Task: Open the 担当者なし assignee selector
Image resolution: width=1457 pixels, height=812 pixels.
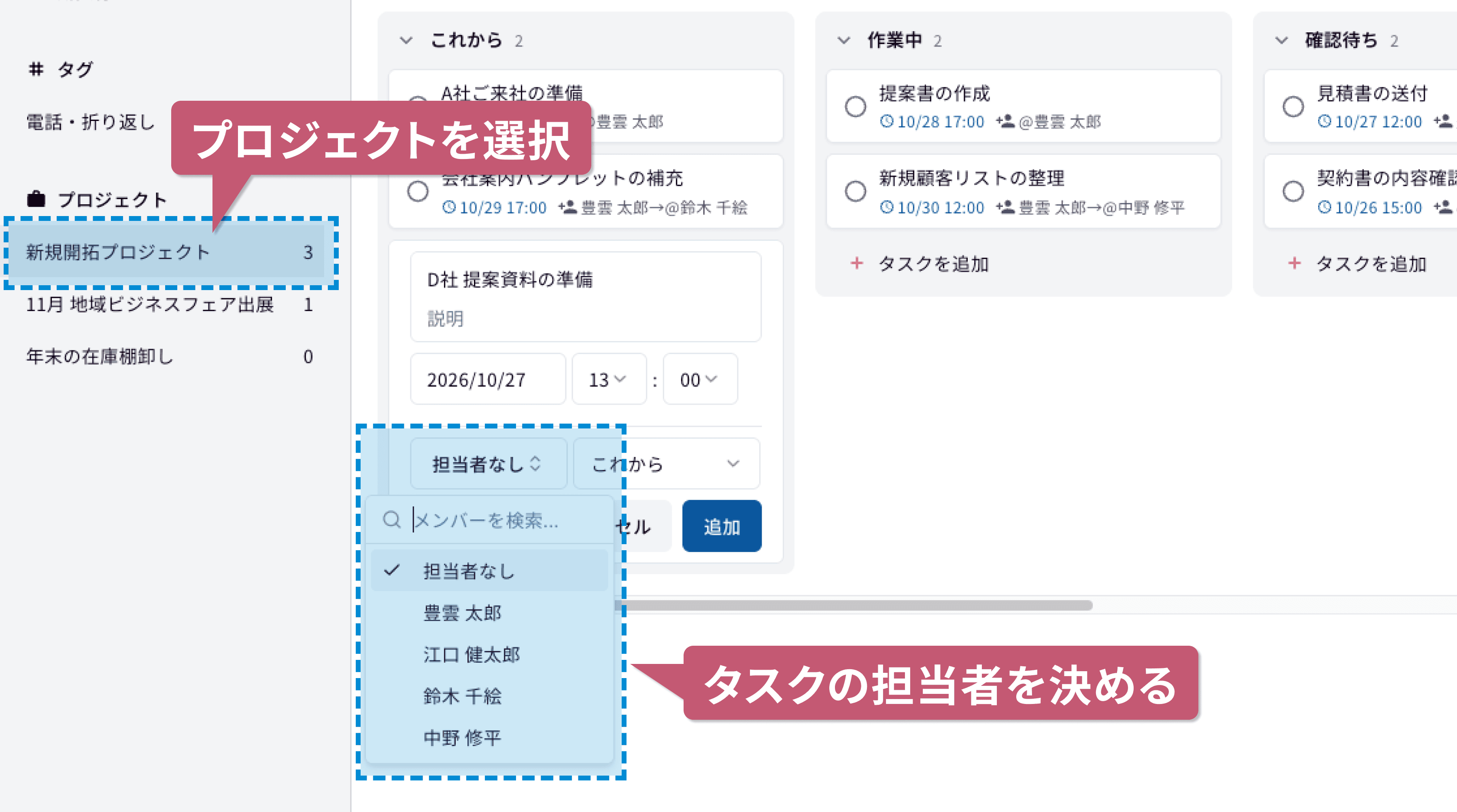Action: pos(488,464)
